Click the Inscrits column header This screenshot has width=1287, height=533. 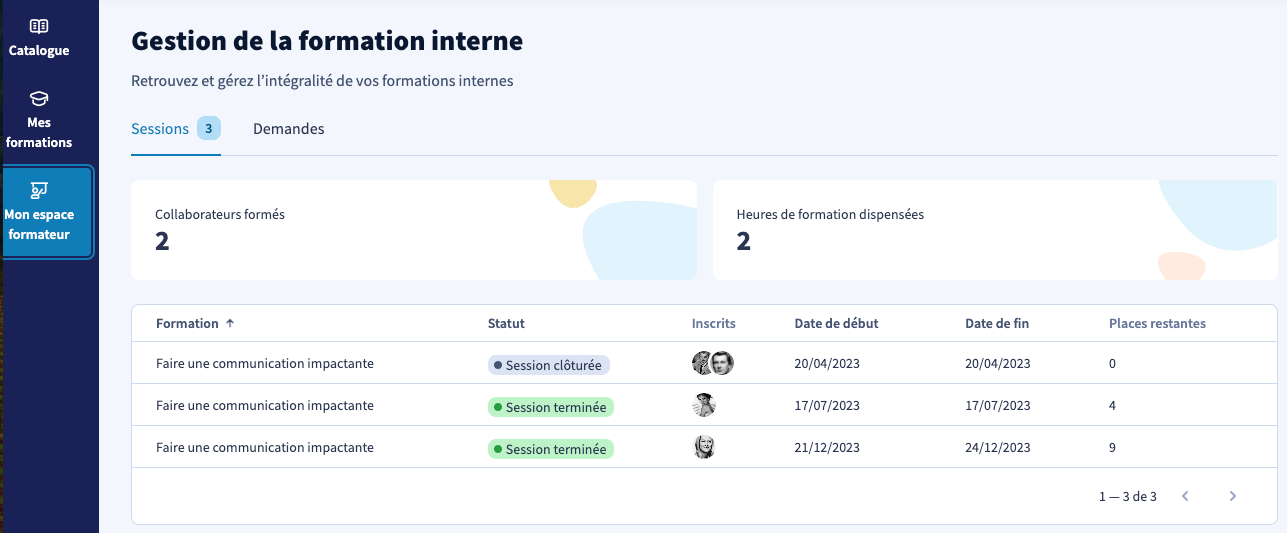tap(714, 323)
